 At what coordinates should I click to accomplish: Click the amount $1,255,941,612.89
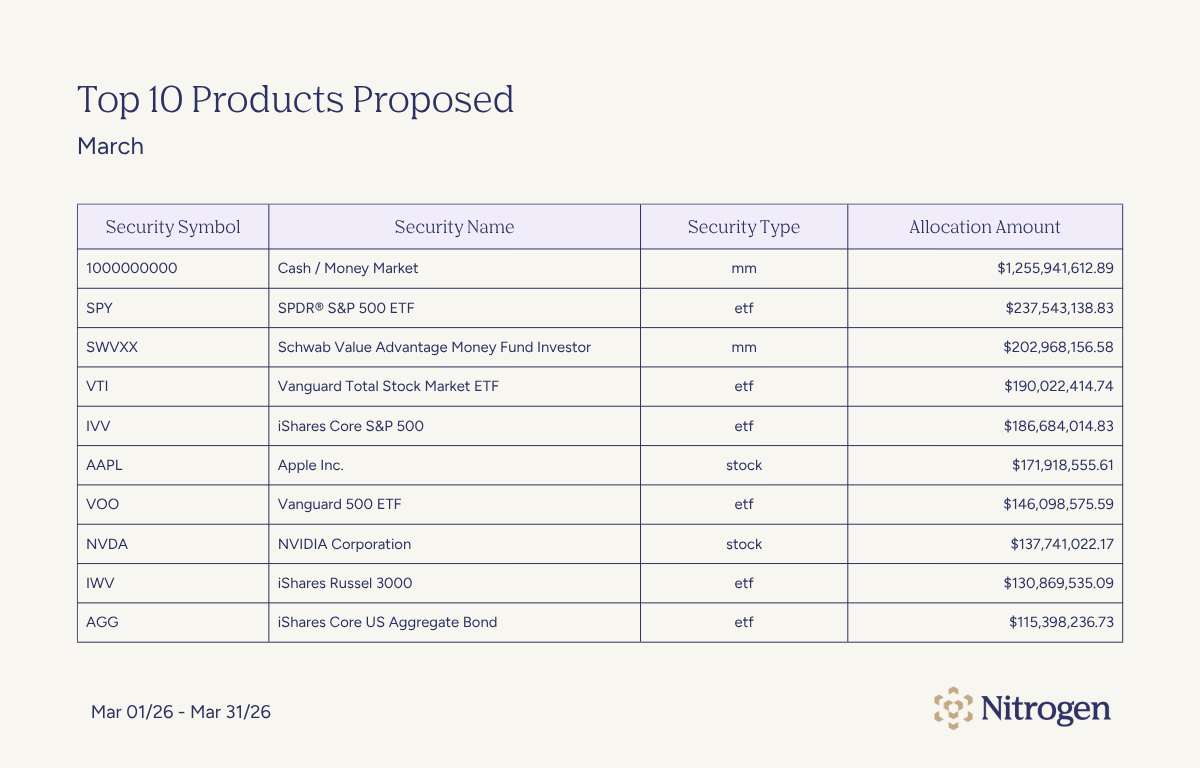click(1055, 268)
